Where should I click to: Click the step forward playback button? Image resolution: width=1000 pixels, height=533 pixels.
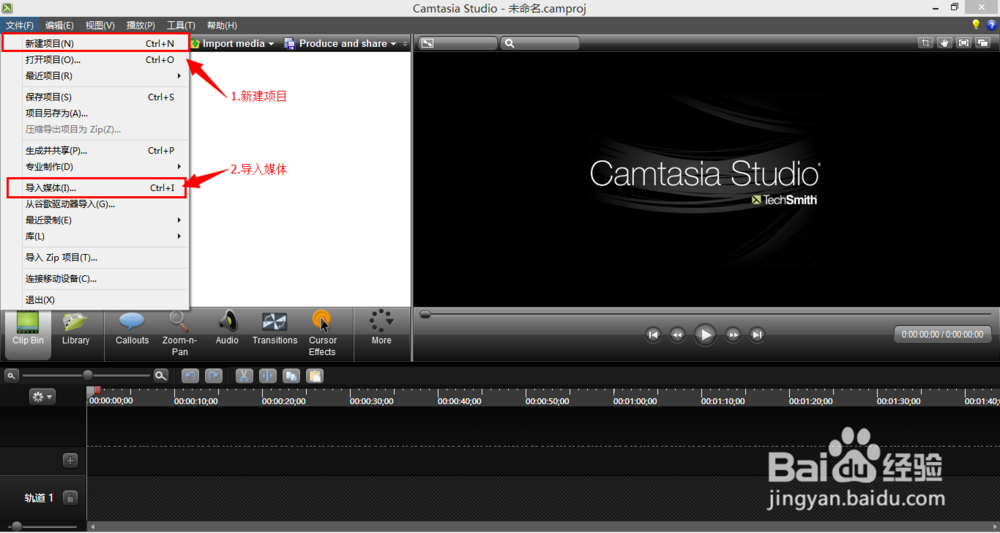coord(733,335)
